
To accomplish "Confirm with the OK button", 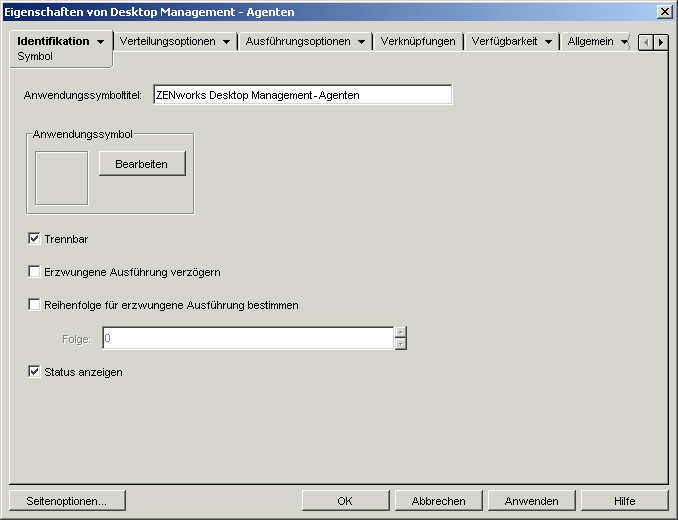I will (x=345, y=501).
